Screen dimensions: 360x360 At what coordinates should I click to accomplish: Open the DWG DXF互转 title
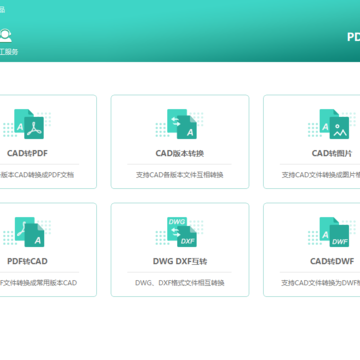point(180,261)
